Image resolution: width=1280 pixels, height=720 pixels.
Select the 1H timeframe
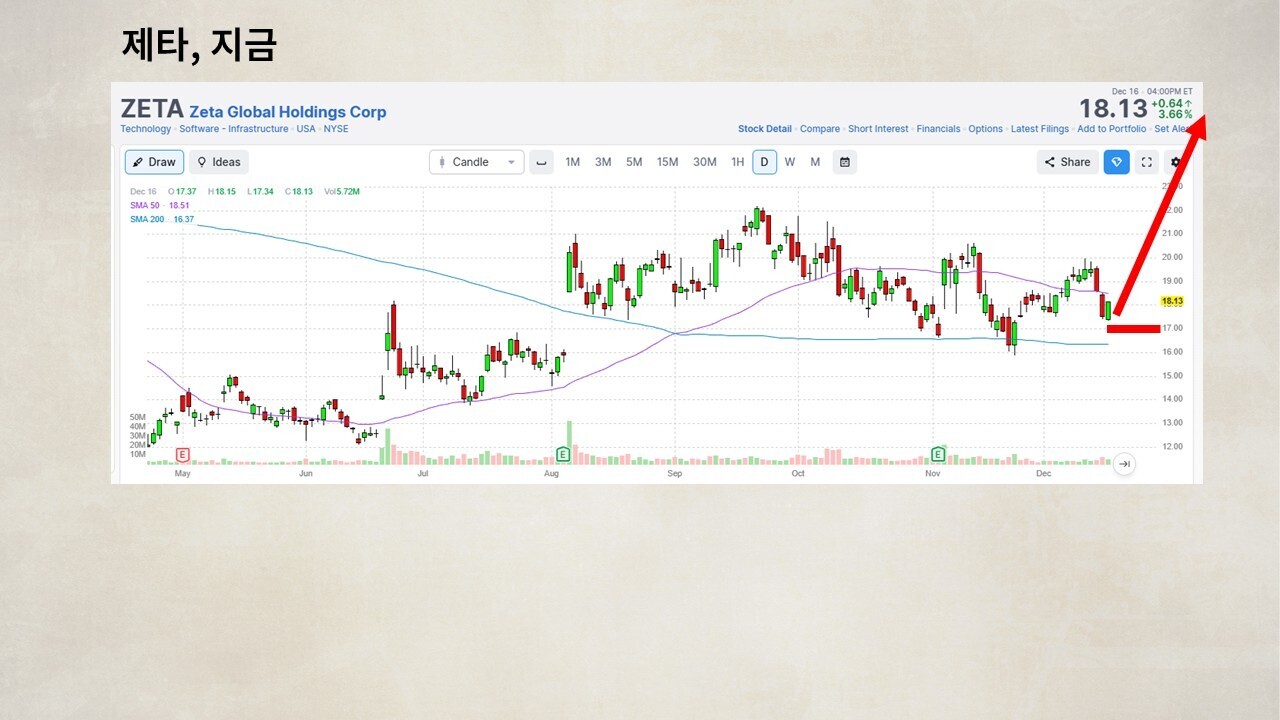point(737,162)
